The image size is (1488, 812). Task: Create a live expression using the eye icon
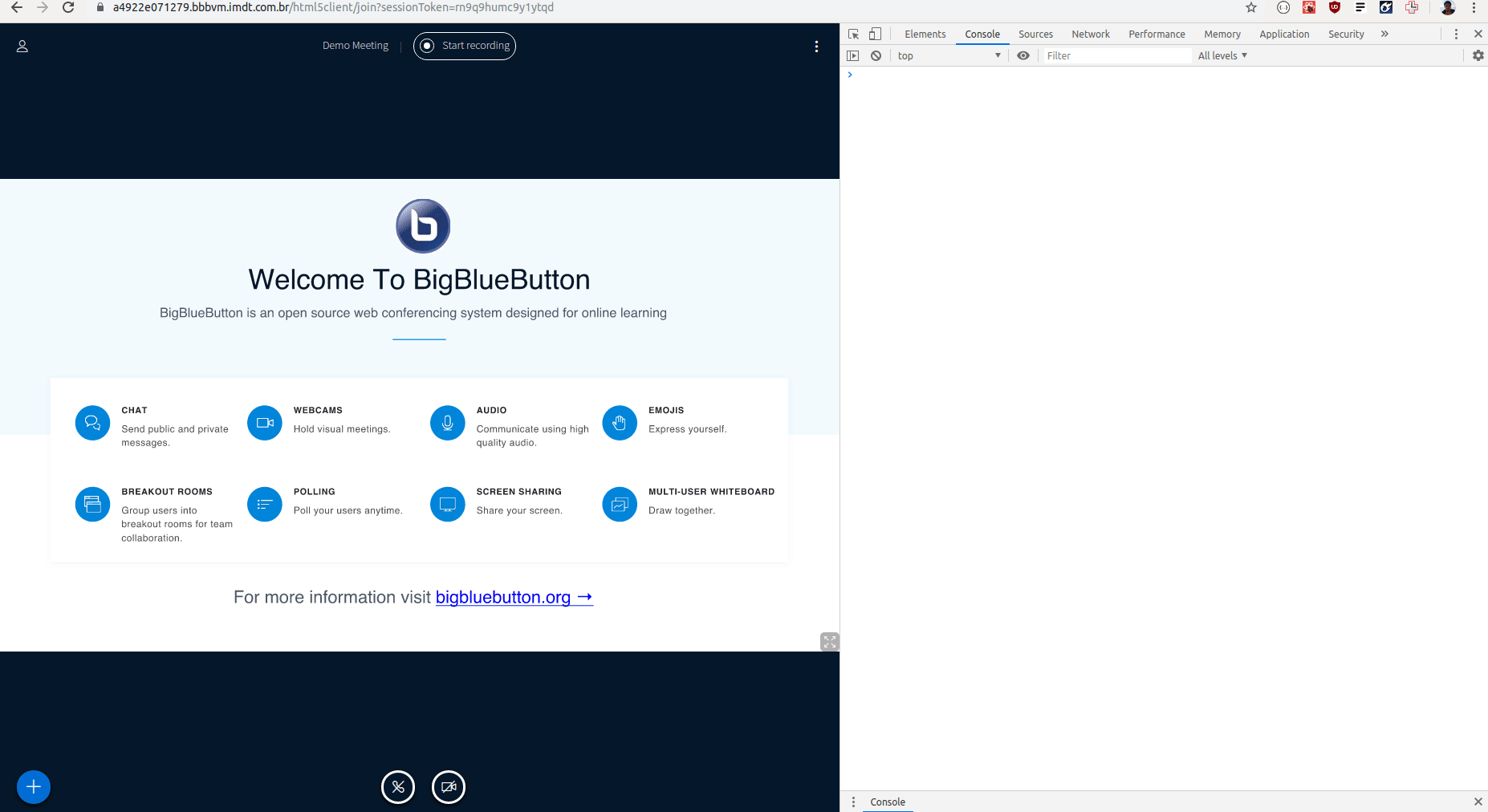[x=1023, y=55]
